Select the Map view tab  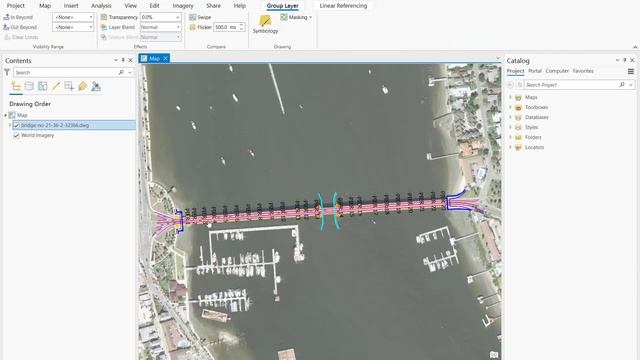[154, 58]
